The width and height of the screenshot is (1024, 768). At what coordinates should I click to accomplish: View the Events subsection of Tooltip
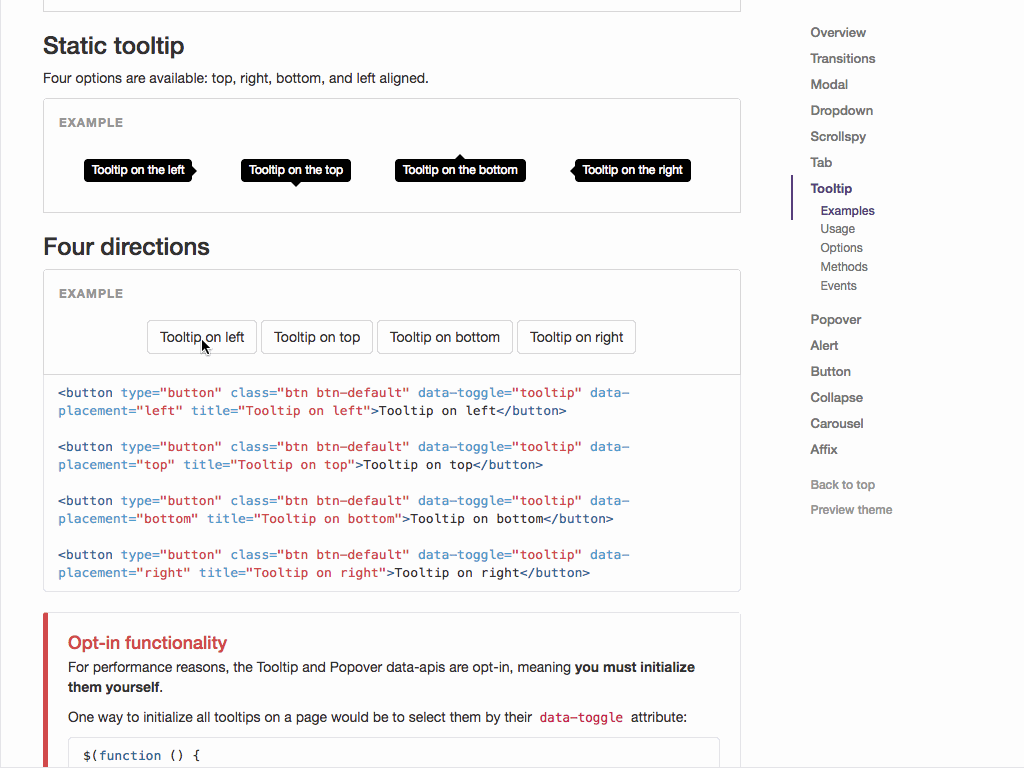click(x=838, y=285)
